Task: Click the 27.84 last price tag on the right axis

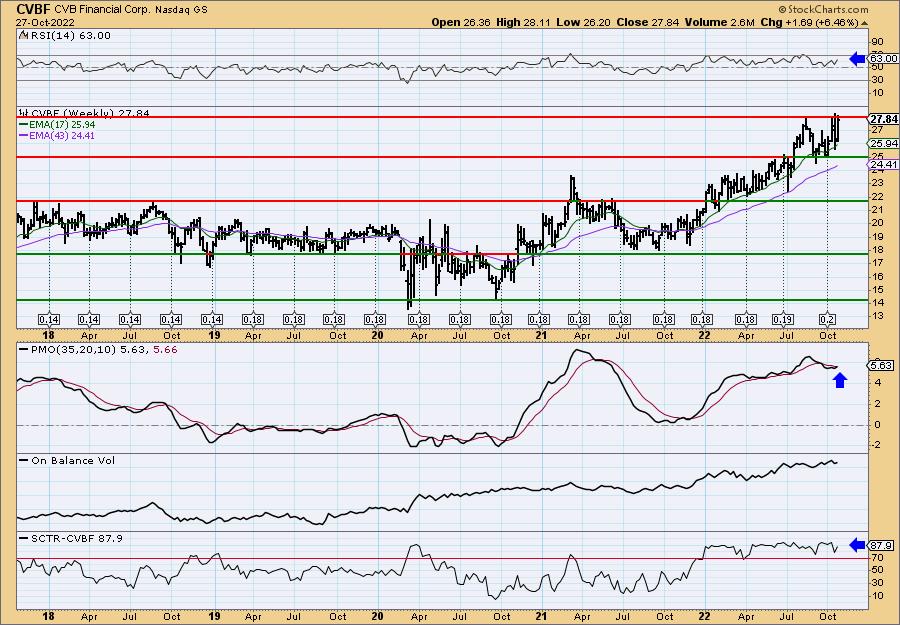Action: 883,119
